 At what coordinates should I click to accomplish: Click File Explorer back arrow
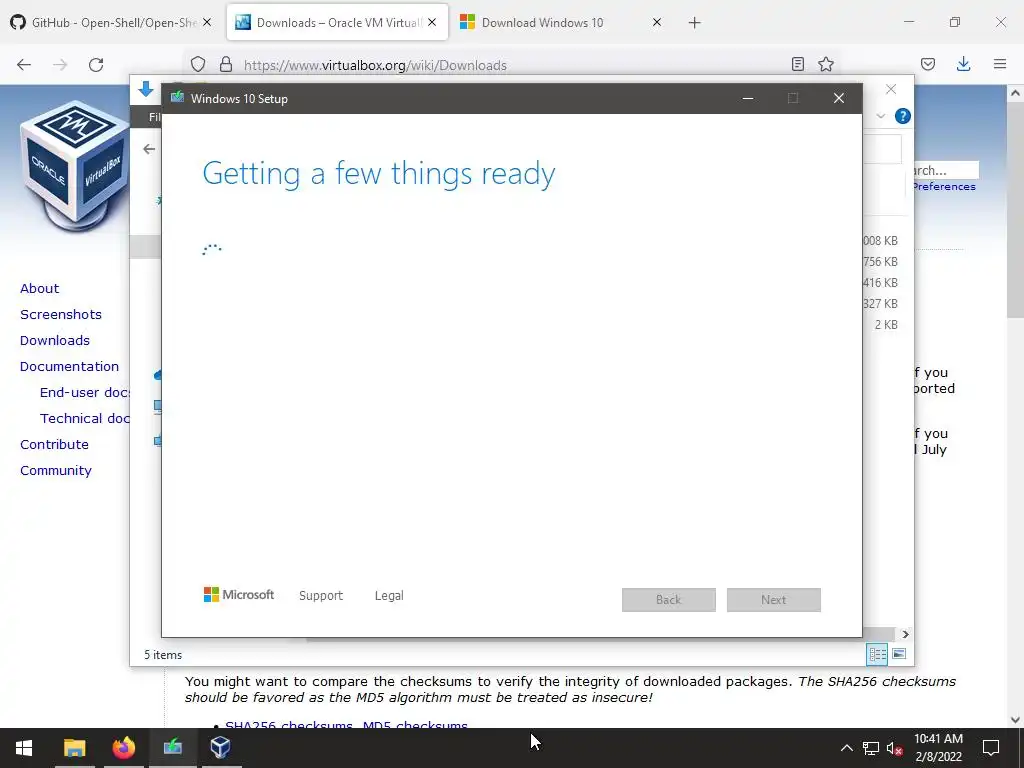click(x=149, y=149)
